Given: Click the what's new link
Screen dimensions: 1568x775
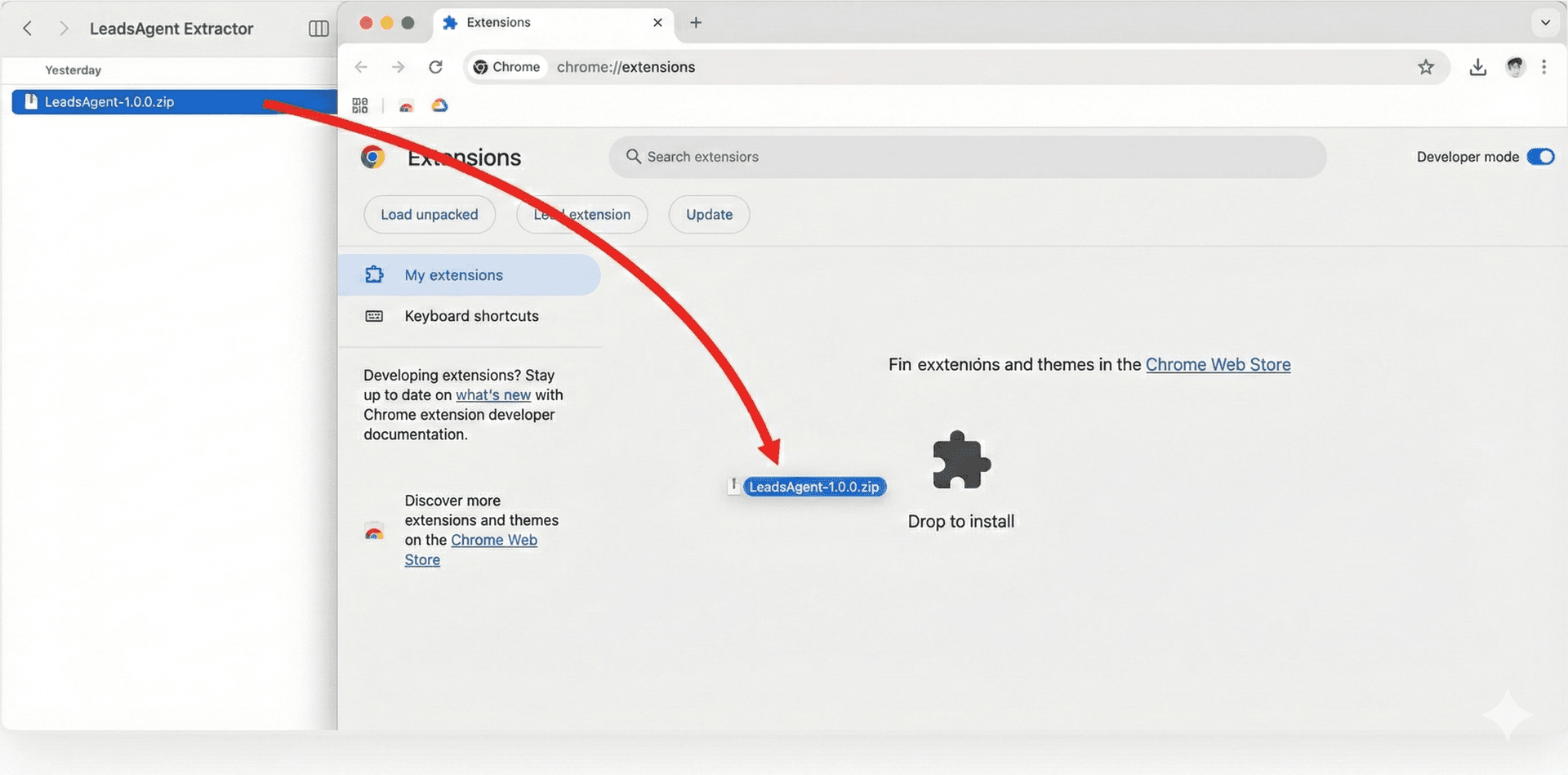Looking at the screenshot, I should (493, 394).
